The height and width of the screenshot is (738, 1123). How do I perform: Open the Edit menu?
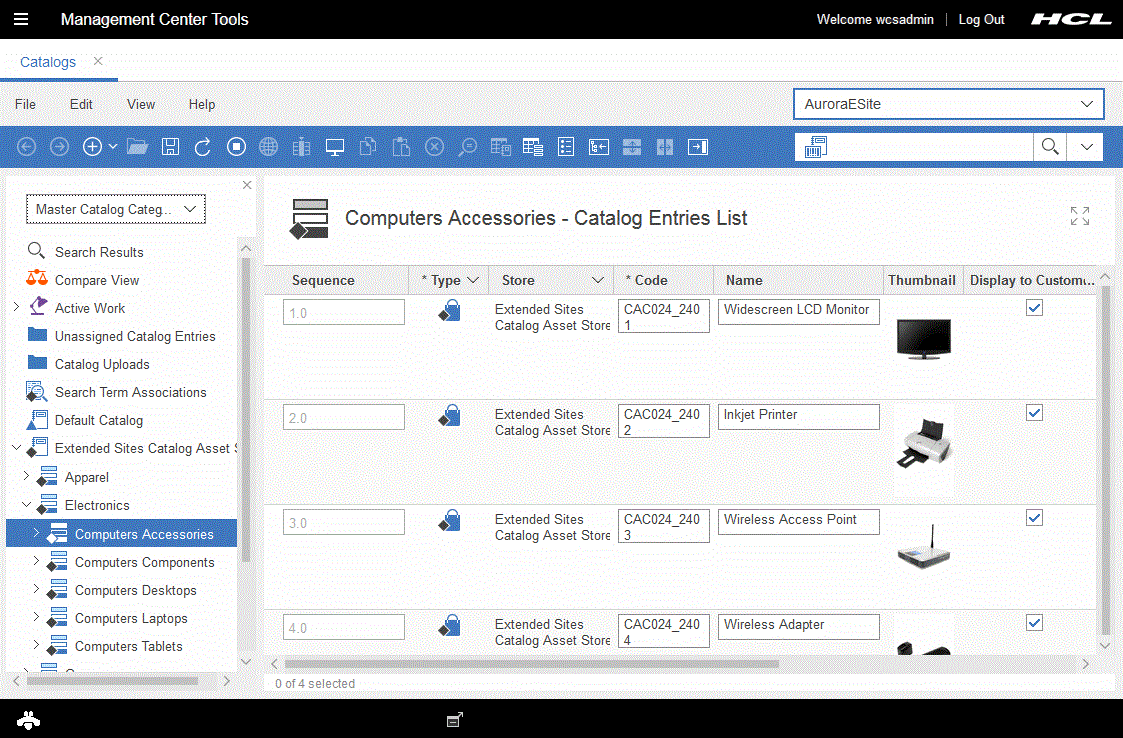click(81, 104)
